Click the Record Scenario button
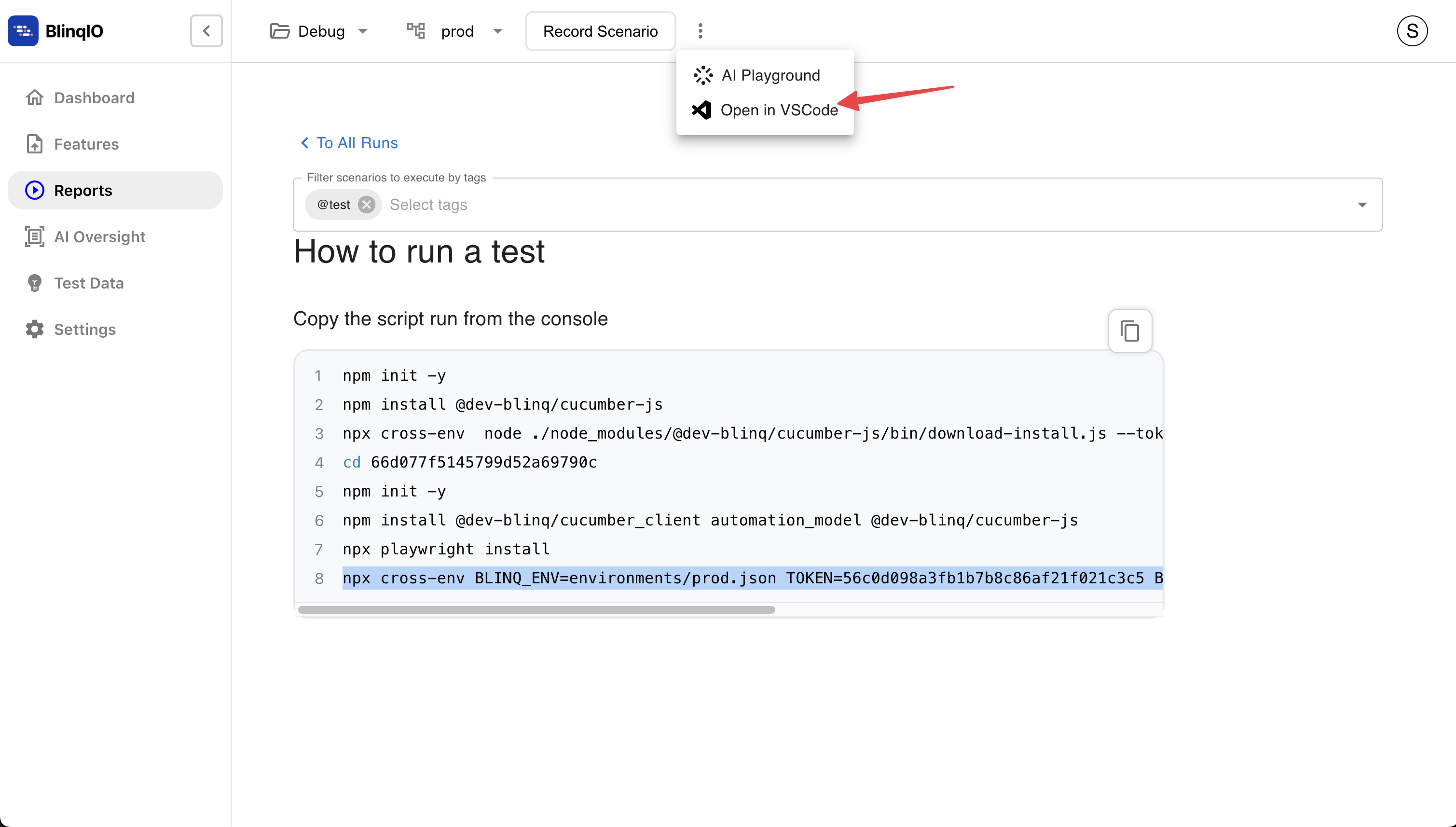This screenshot has height=827, width=1456. point(600,31)
